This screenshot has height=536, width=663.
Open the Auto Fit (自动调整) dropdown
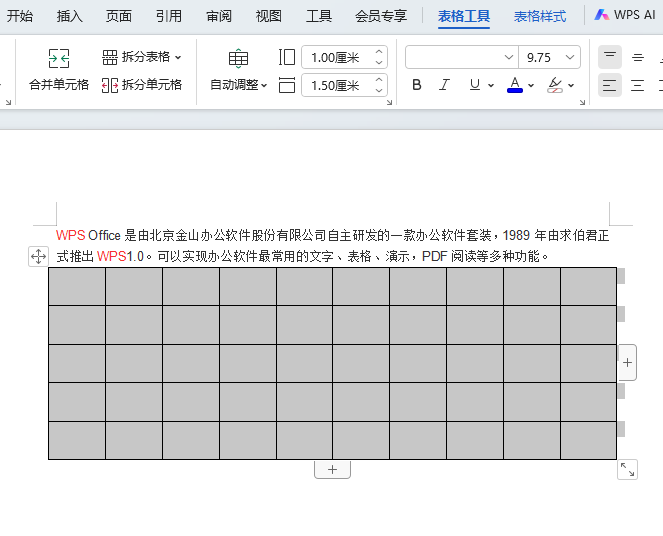point(238,85)
